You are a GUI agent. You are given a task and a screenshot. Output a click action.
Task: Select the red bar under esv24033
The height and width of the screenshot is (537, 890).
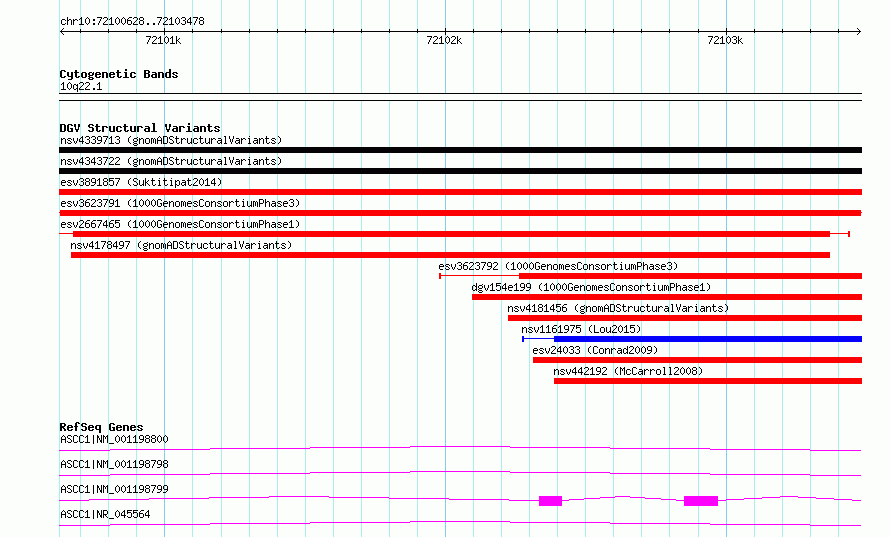coord(698,360)
